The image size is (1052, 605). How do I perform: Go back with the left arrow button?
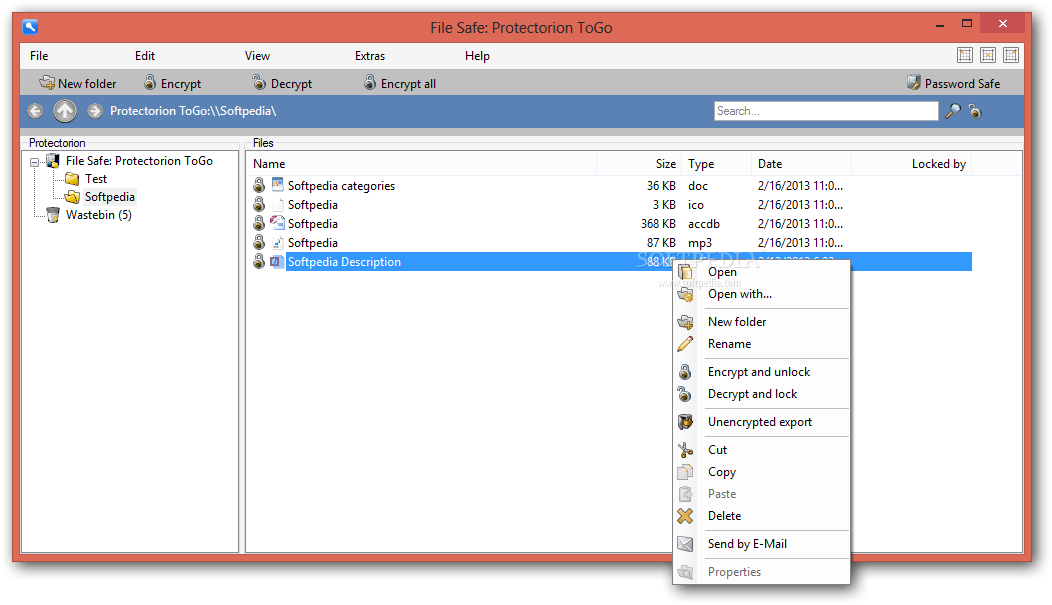(36, 111)
